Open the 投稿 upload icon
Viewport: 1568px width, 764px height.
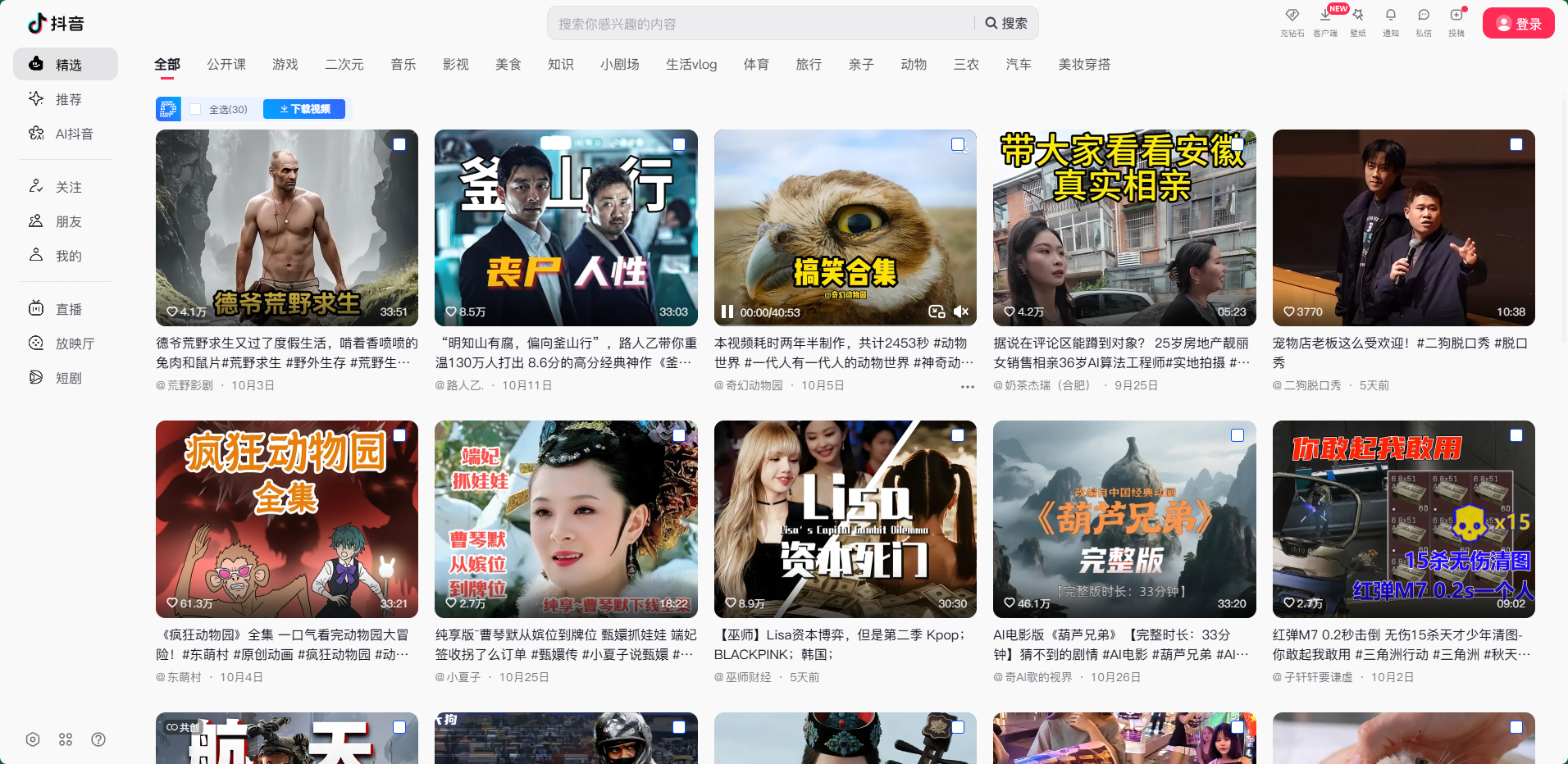(1456, 16)
